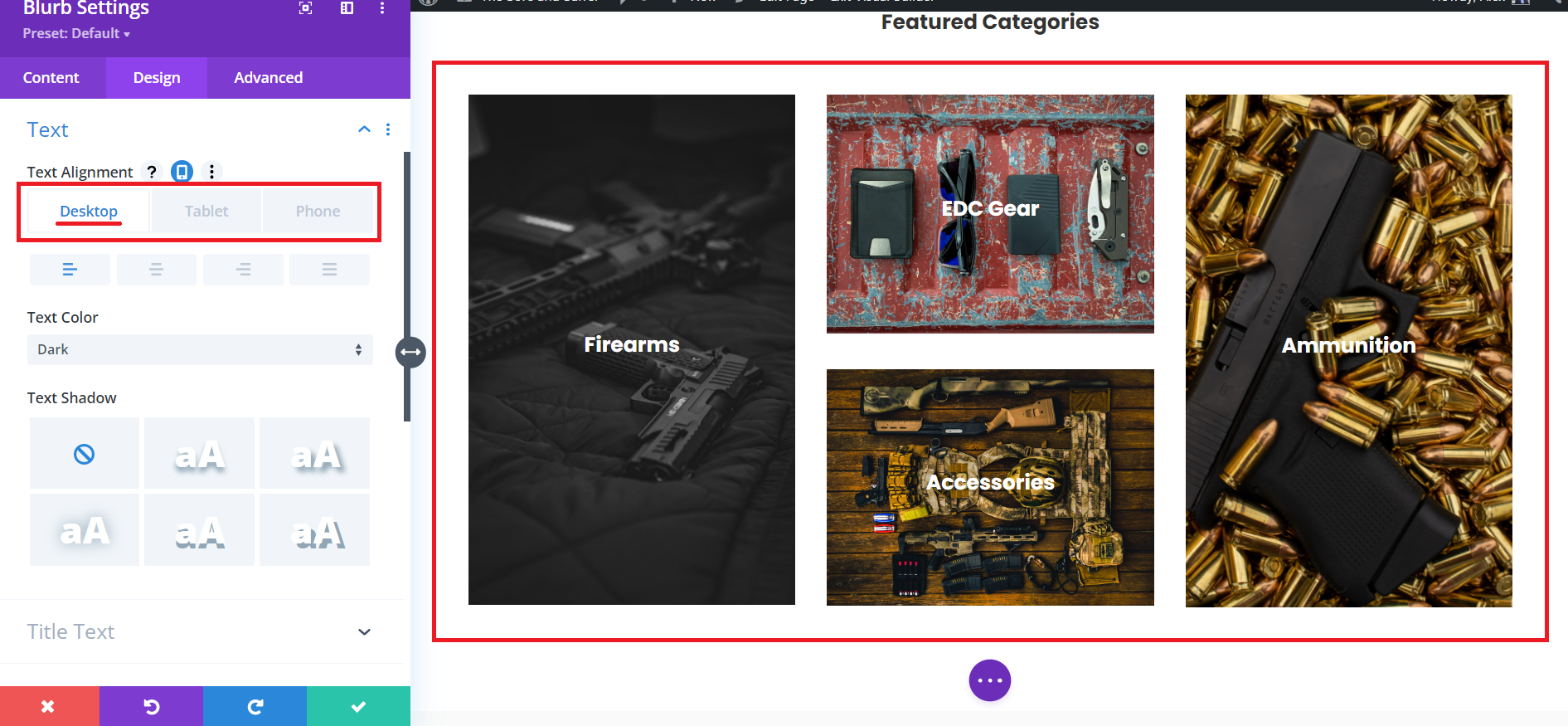1568x726 pixels.
Task: Choose left text alignment icon
Action: pyautogui.click(x=70, y=270)
